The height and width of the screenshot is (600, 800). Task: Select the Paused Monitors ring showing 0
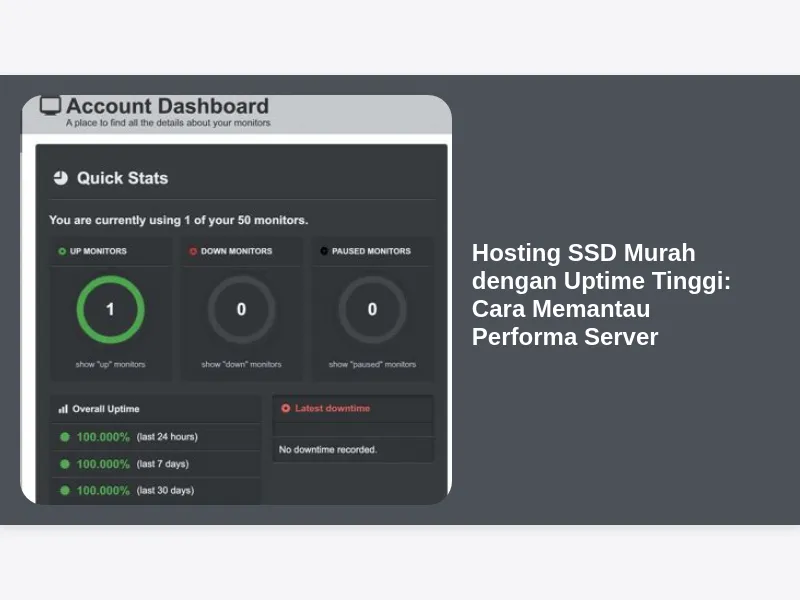tap(372, 310)
